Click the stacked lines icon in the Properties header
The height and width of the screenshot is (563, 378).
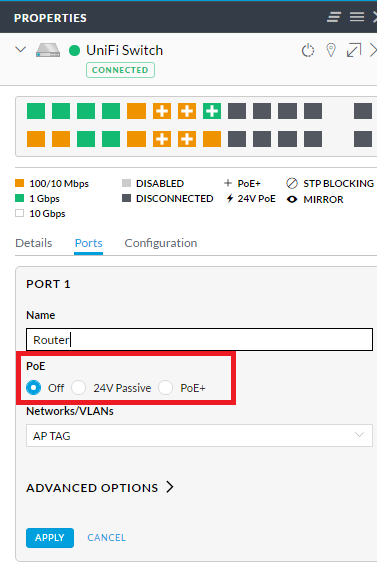coord(334,17)
